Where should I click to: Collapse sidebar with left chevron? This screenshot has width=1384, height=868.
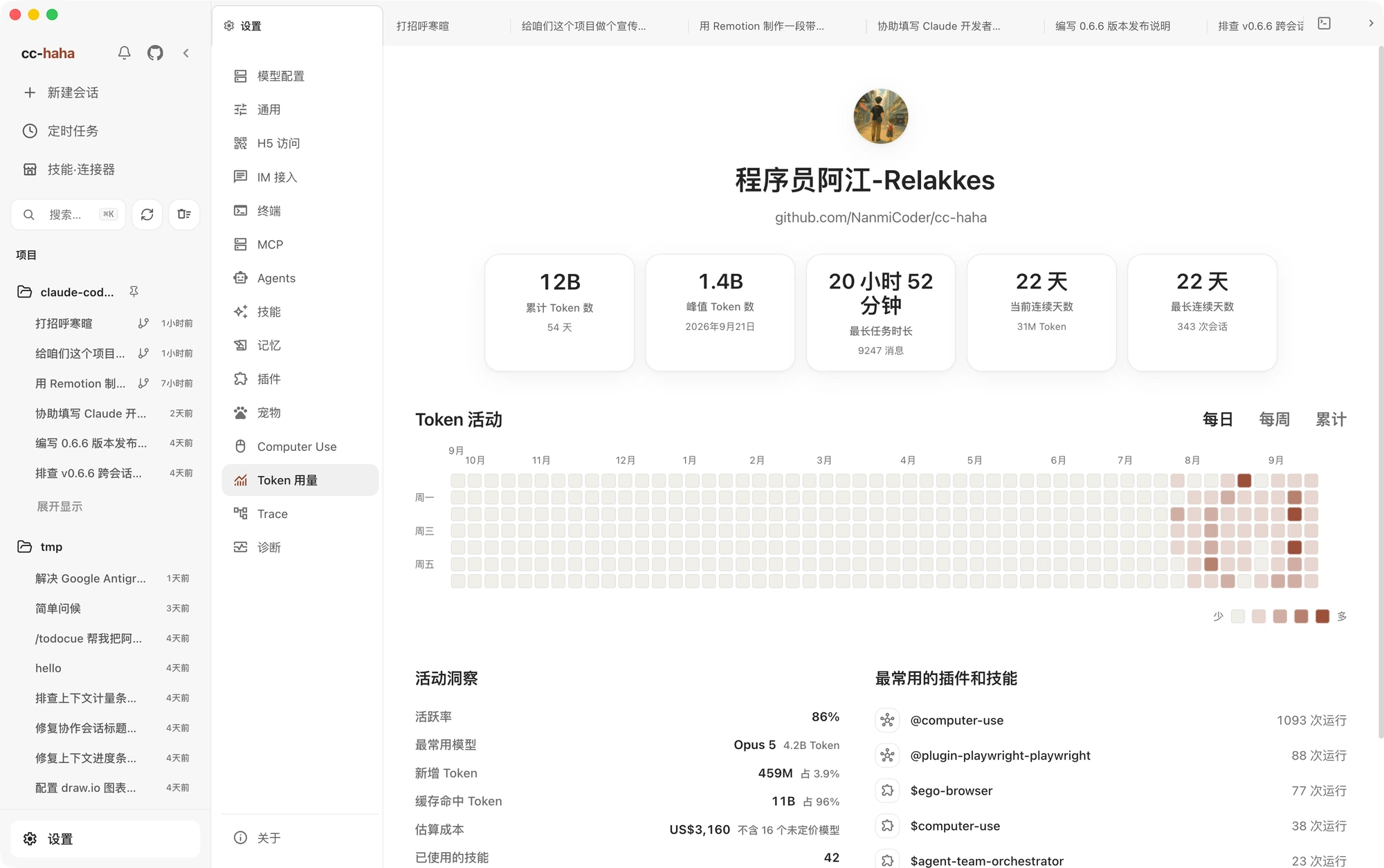tap(186, 53)
